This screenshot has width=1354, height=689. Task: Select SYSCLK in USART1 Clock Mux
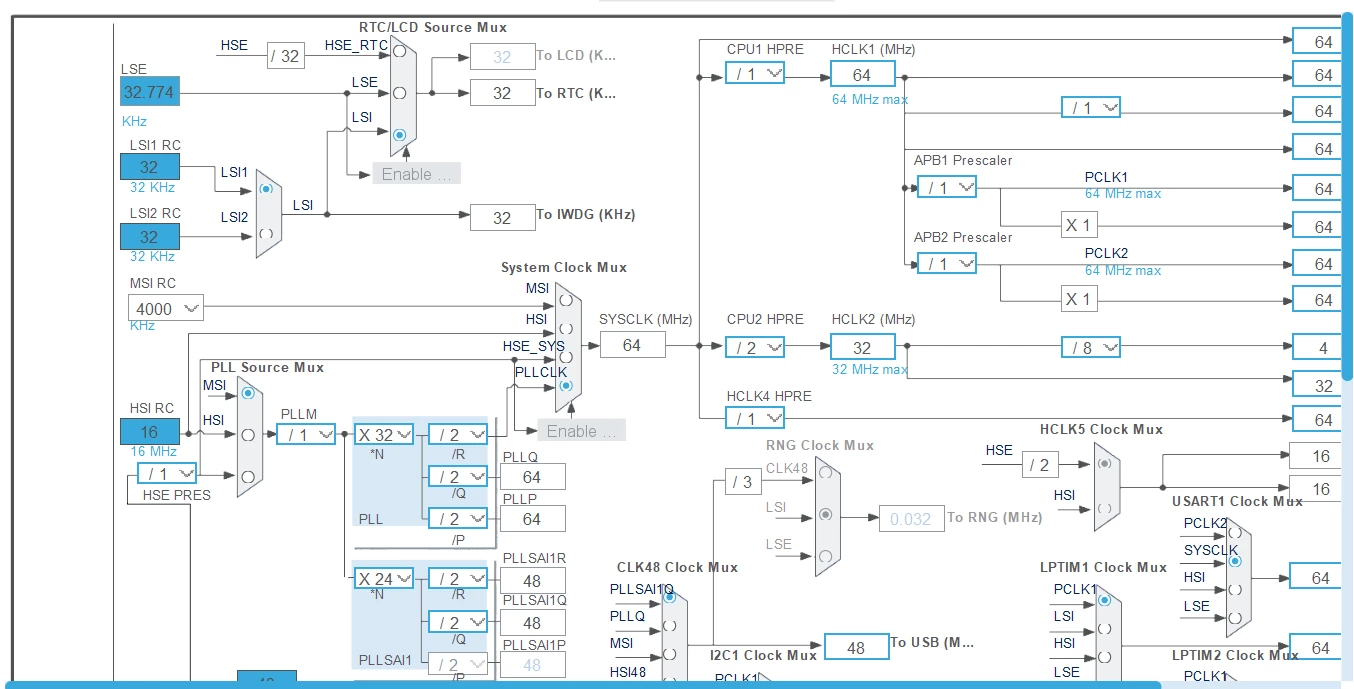click(1235, 561)
